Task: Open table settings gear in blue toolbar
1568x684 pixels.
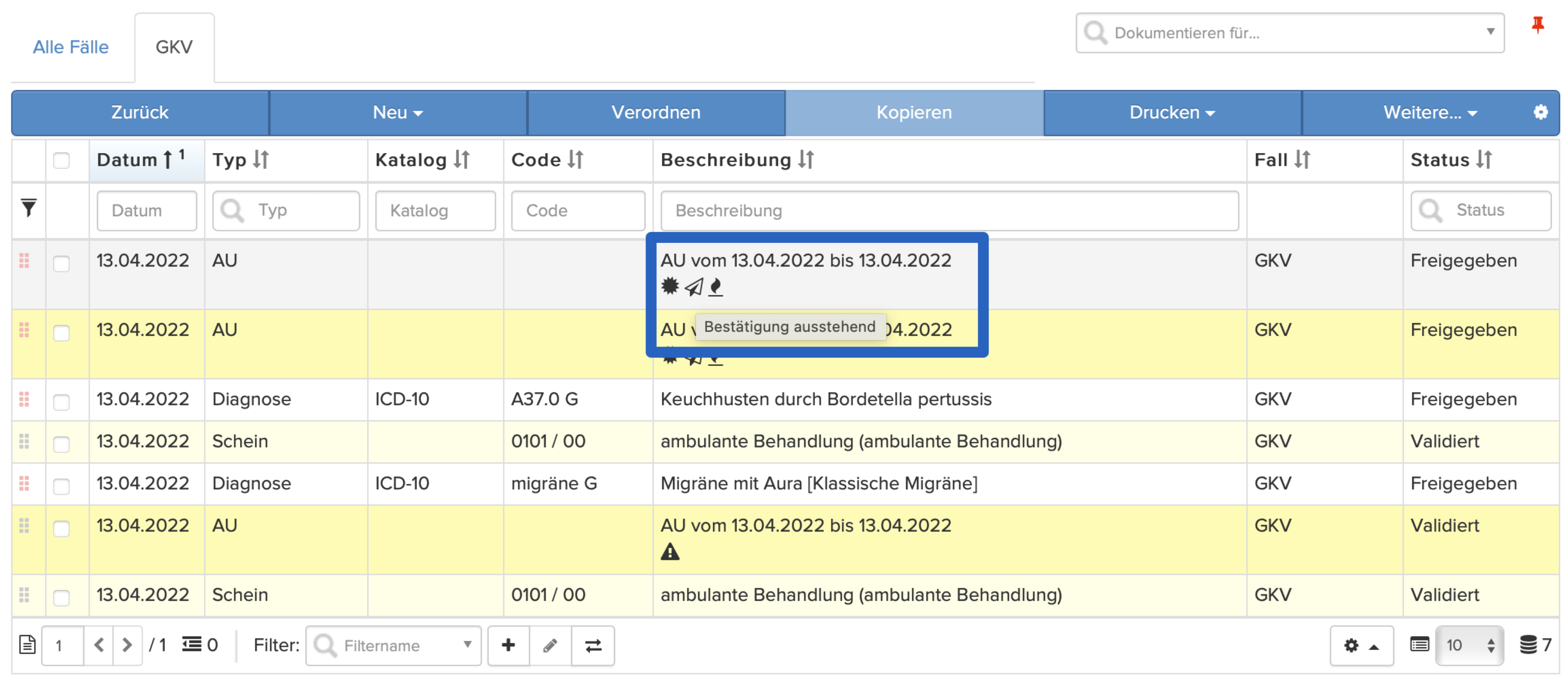Action: pos(1541,112)
